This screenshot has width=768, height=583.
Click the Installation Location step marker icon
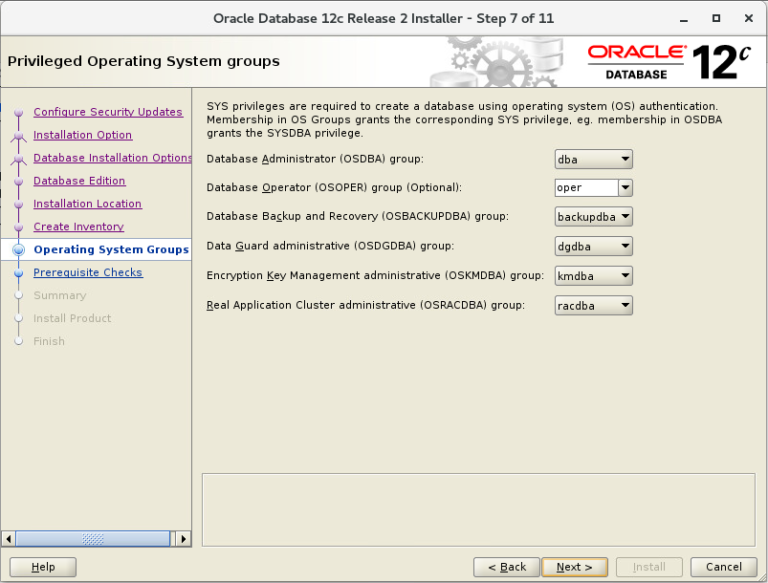pos(19,204)
